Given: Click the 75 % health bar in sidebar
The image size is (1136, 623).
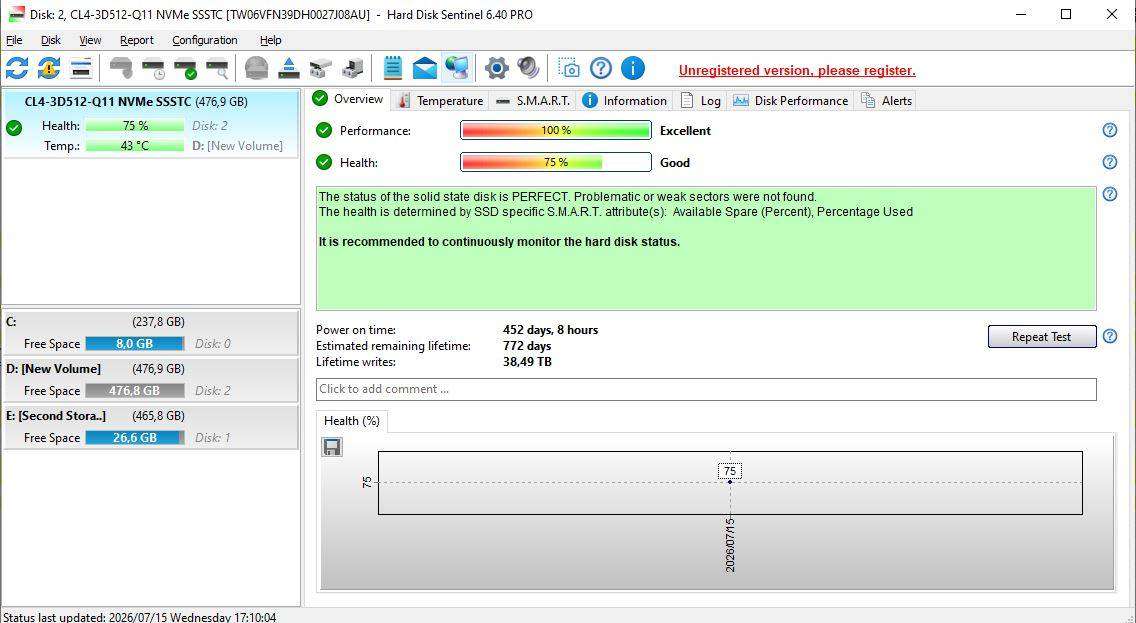Looking at the screenshot, I should pyautogui.click(x=135, y=125).
